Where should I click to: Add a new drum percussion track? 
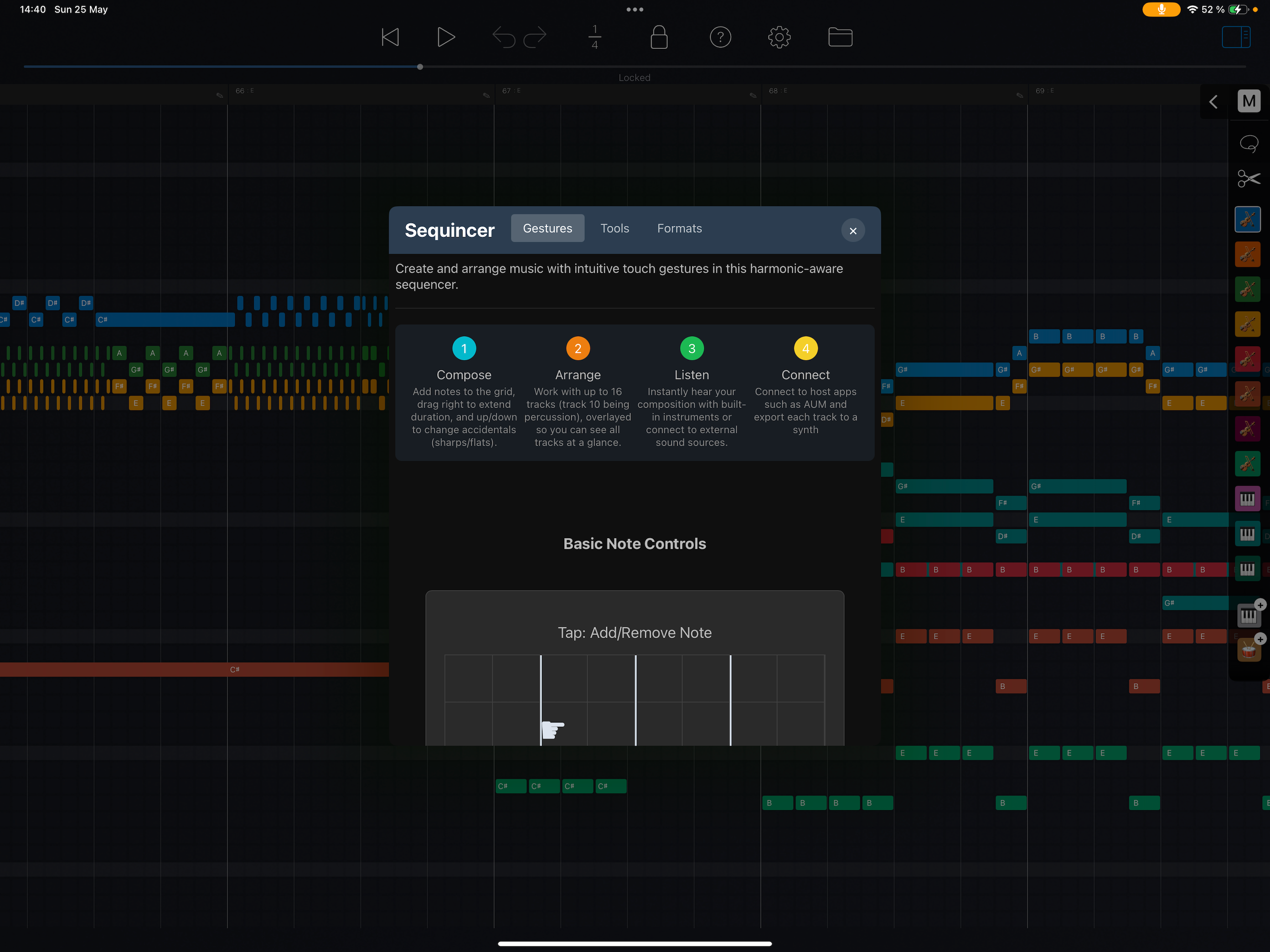point(1250,649)
